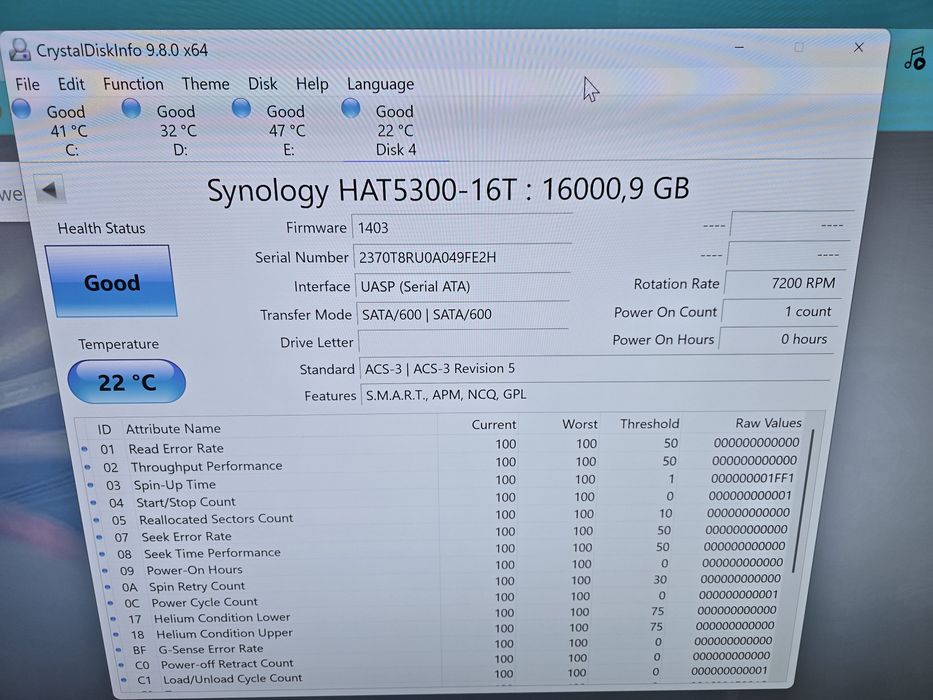Click the CrystalDiskInfo title bar icon
Viewport: 933px width, 700px height.
20,49
